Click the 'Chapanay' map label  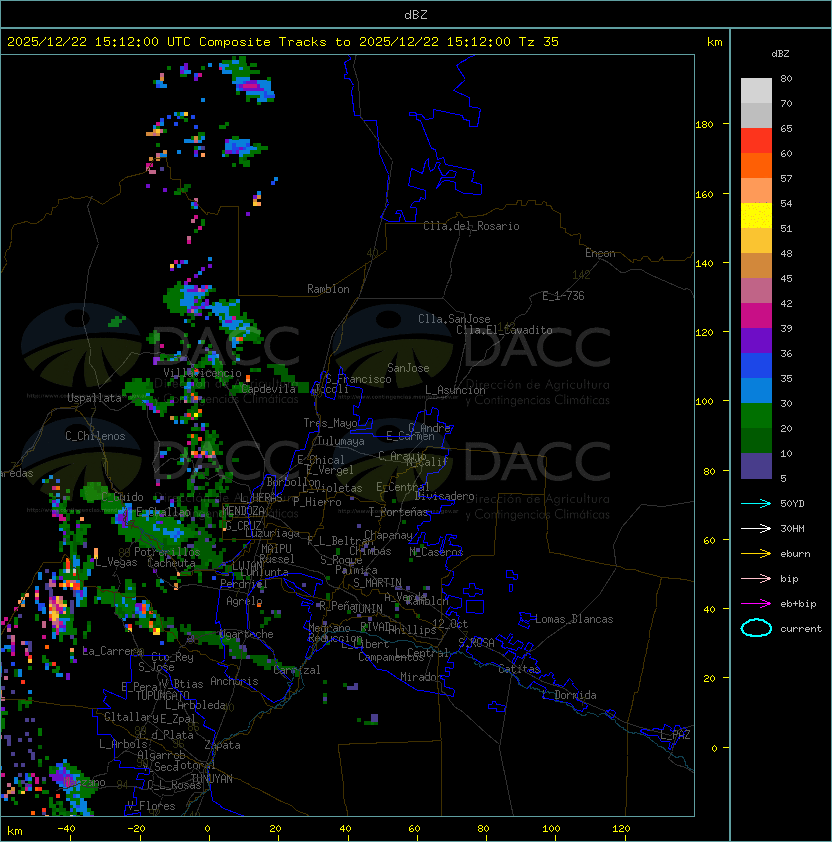[x=388, y=535]
